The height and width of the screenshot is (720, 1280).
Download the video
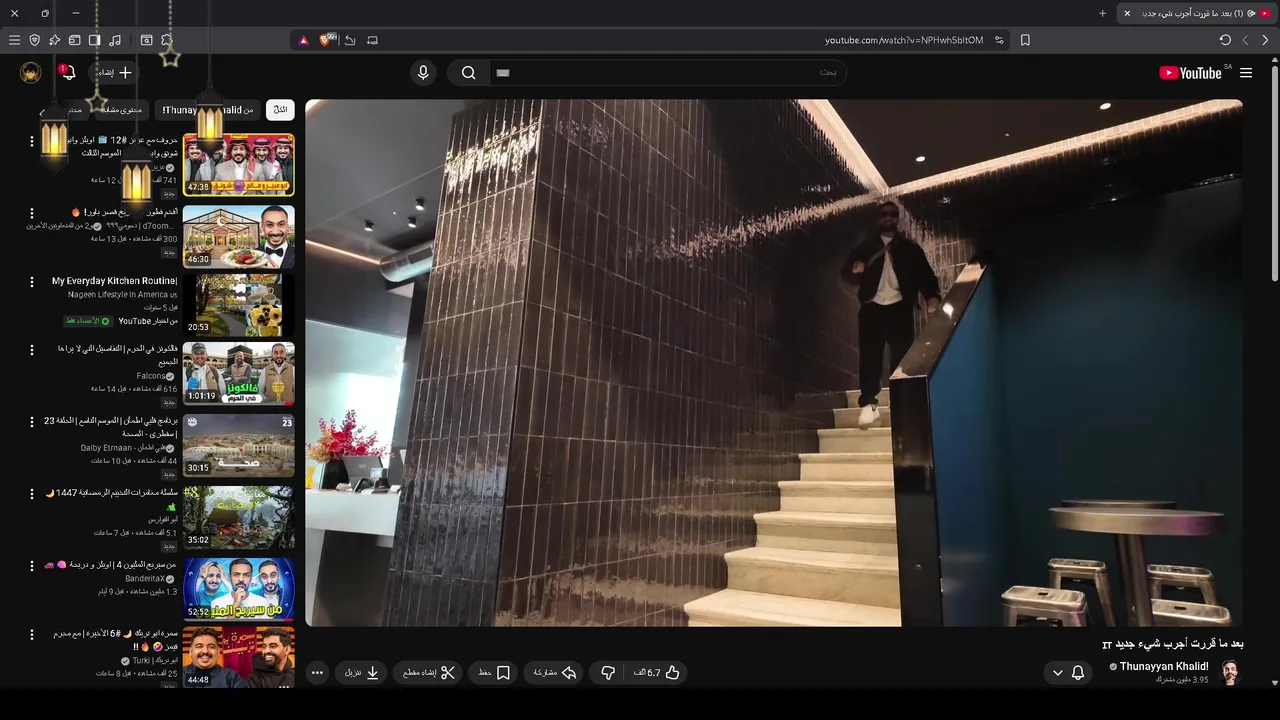[x=362, y=673]
